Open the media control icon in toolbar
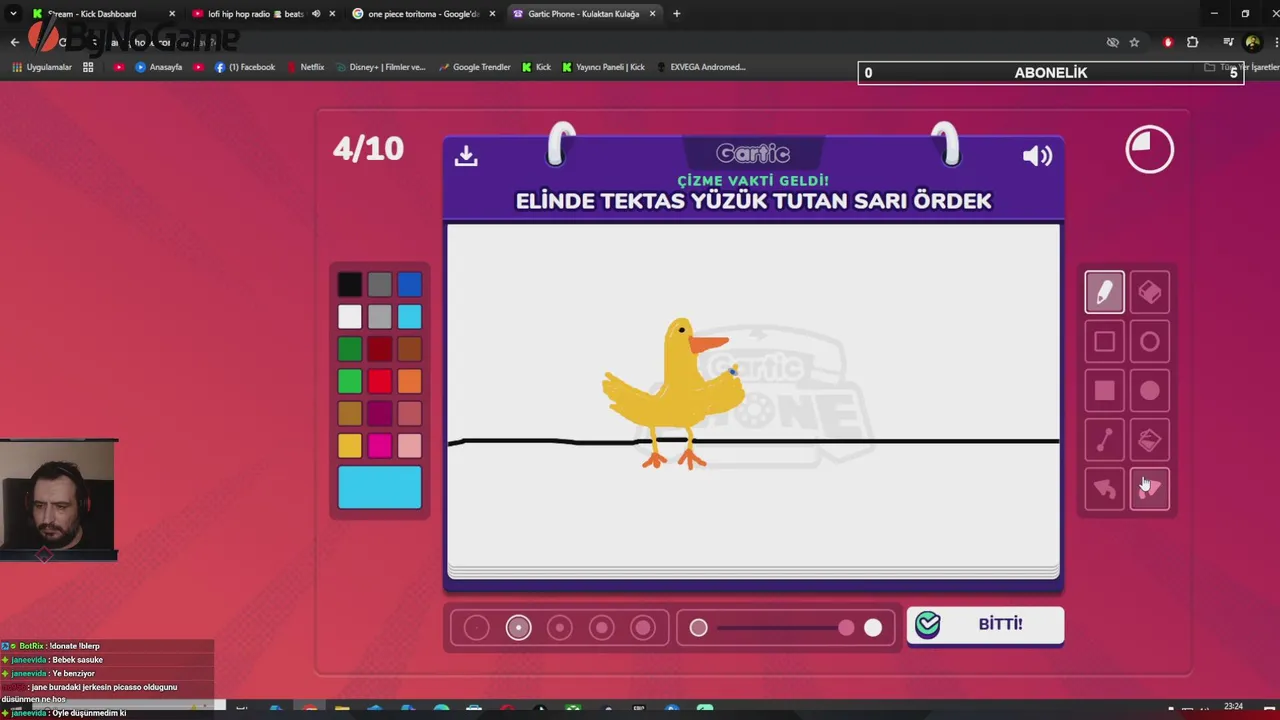 click(x=1228, y=42)
